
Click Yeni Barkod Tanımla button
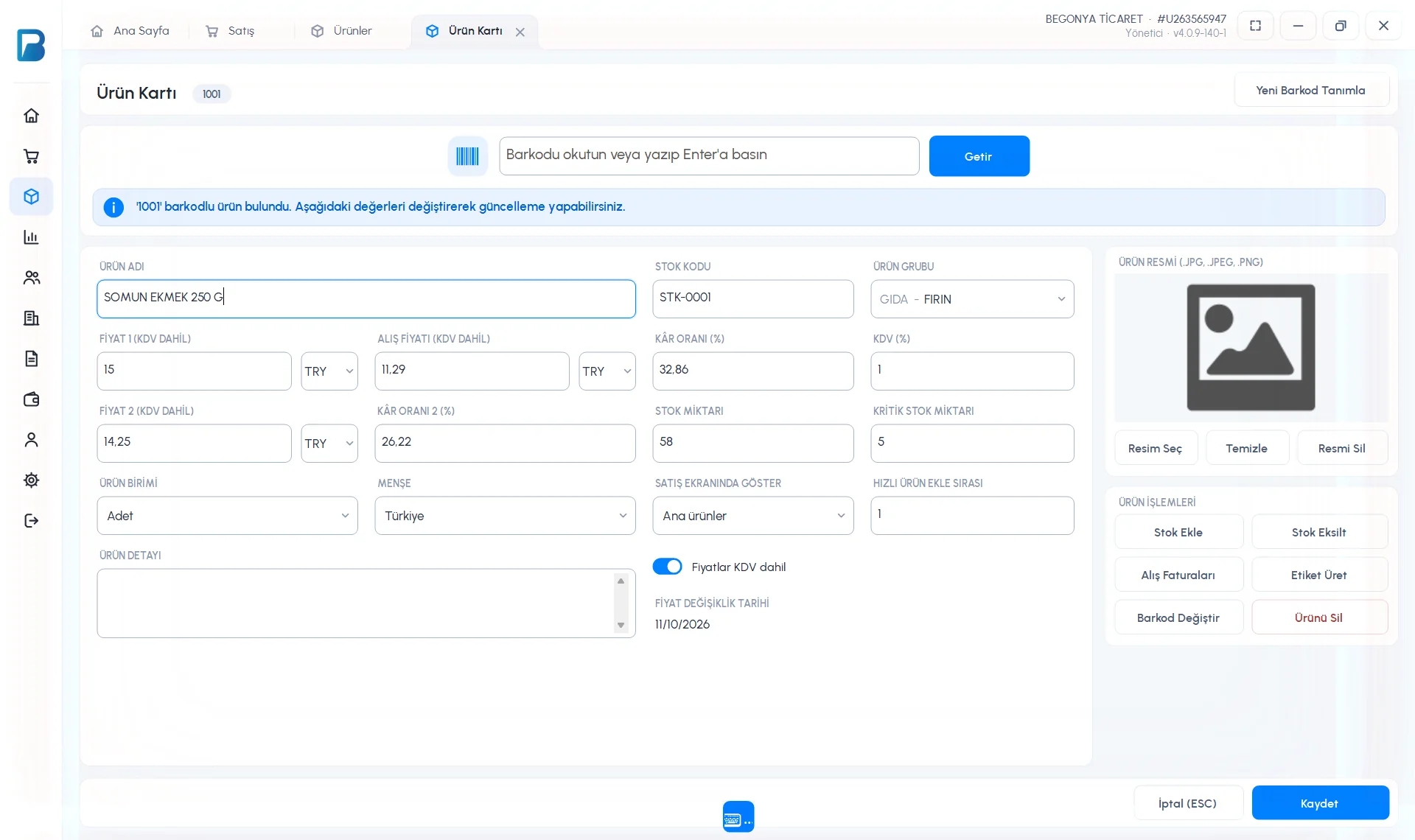point(1311,90)
